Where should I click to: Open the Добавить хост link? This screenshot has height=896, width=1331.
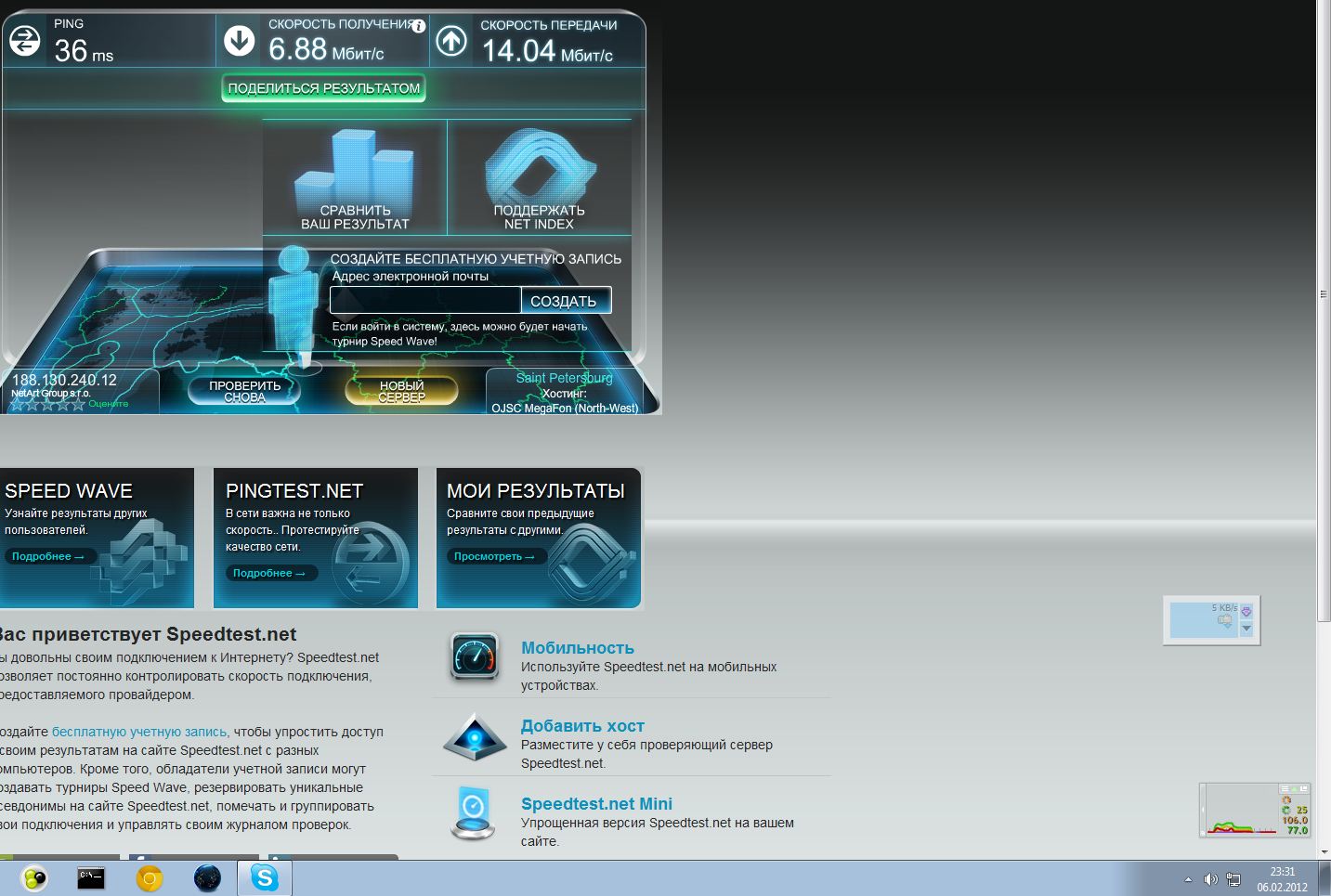tap(582, 726)
